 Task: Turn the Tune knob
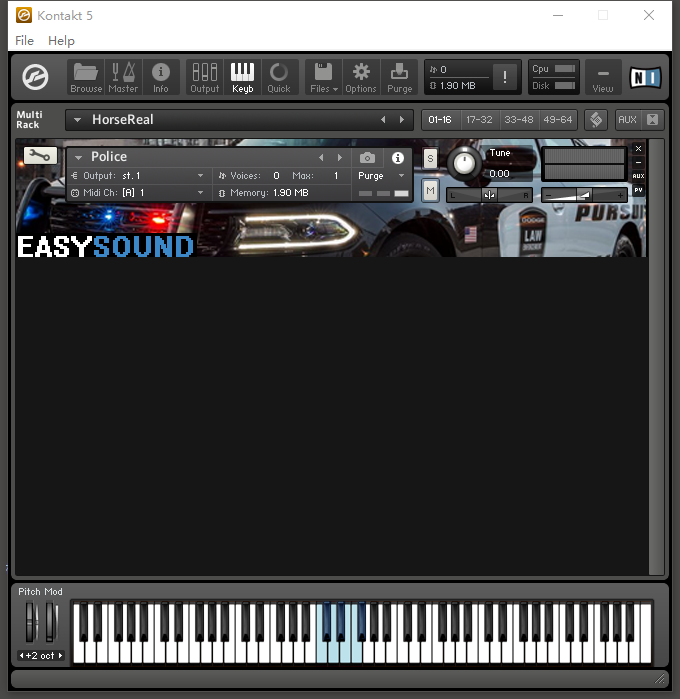coord(464,163)
